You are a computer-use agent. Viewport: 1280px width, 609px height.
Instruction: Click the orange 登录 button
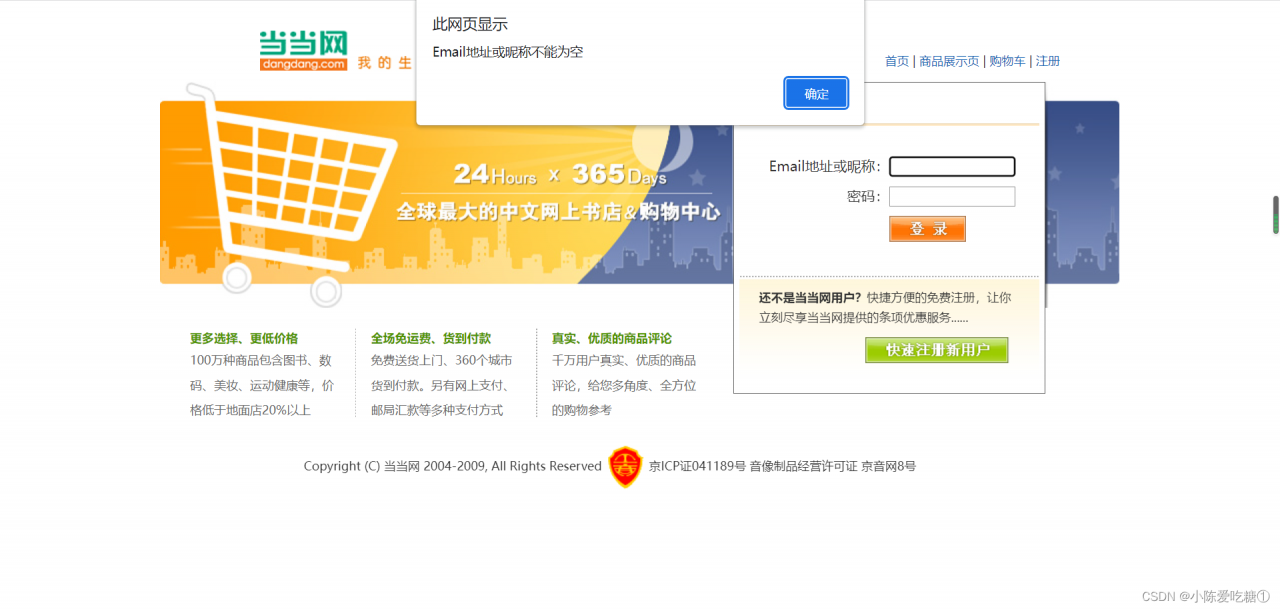point(927,229)
